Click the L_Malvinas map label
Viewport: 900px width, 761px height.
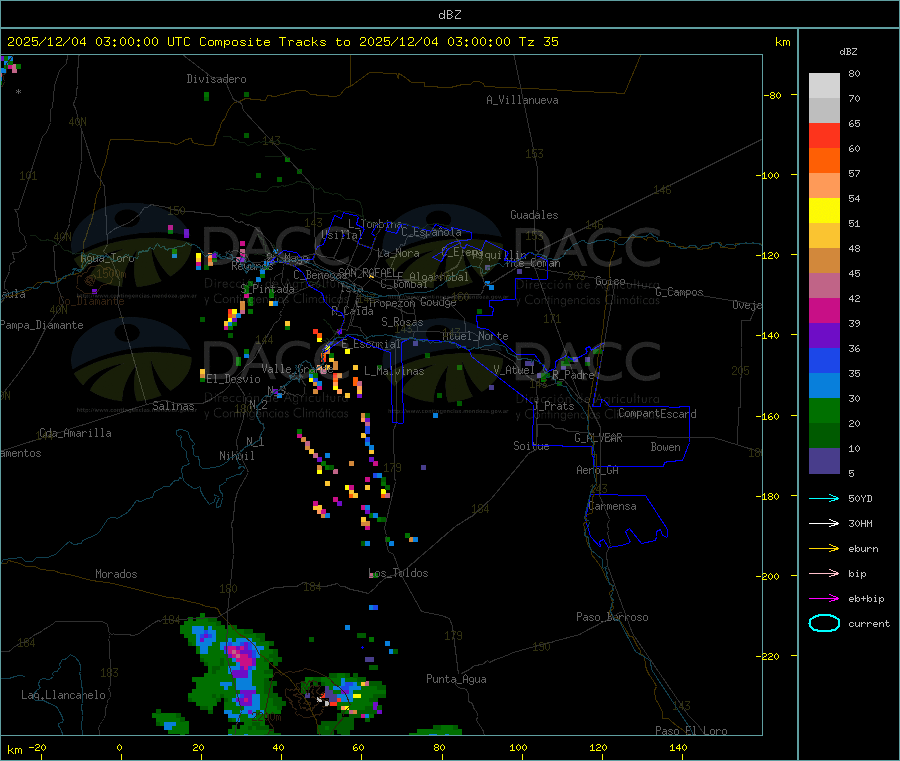(x=394, y=371)
